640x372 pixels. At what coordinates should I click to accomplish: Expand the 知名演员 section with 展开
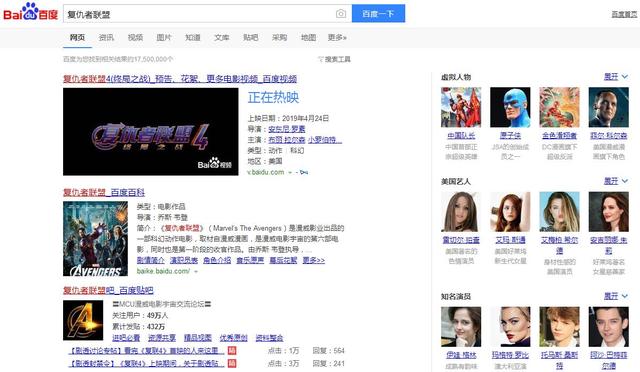click(x=616, y=296)
